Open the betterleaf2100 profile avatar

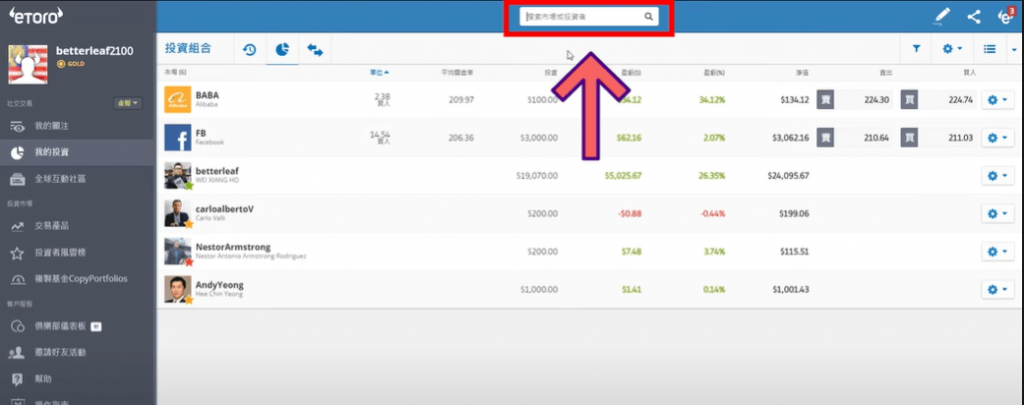click(x=27, y=64)
